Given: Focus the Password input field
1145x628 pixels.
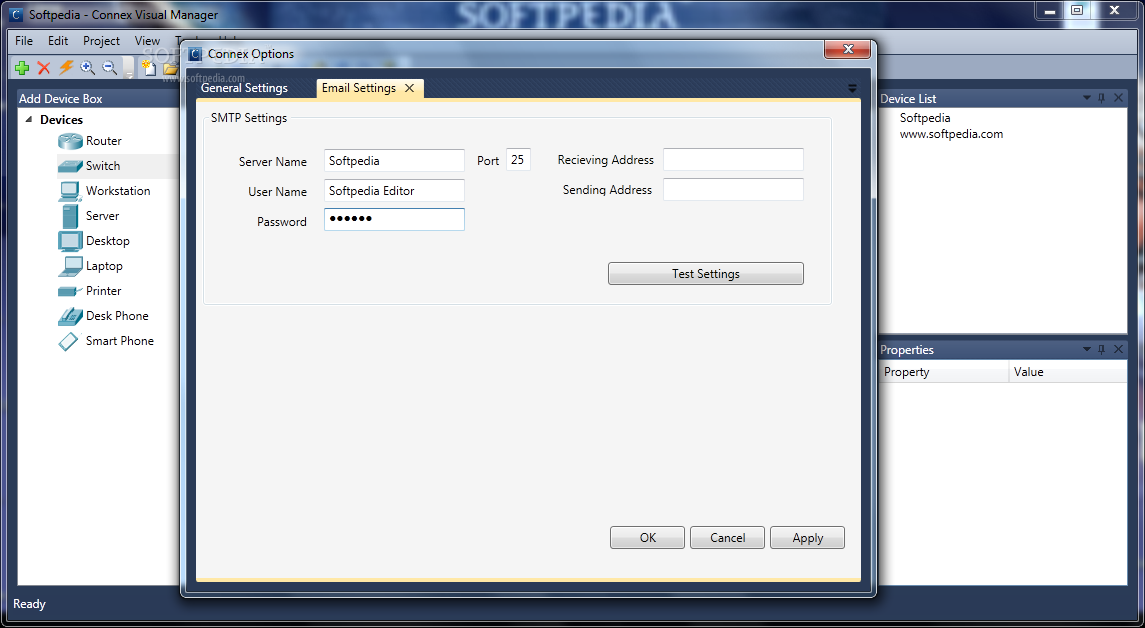Looking at the screenshot, I should [x=394, y=219].
